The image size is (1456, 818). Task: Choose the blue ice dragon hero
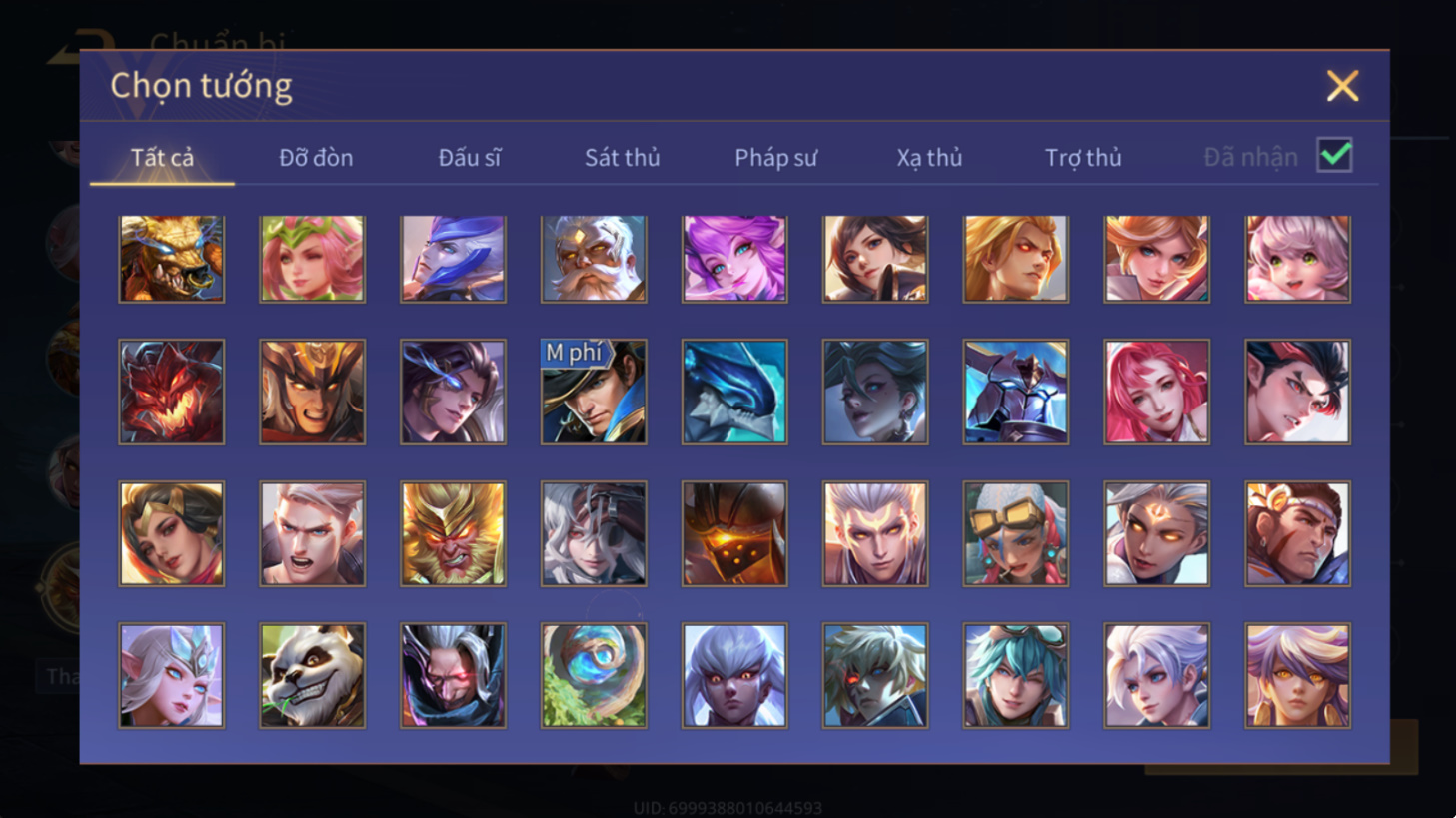point(734,392)
